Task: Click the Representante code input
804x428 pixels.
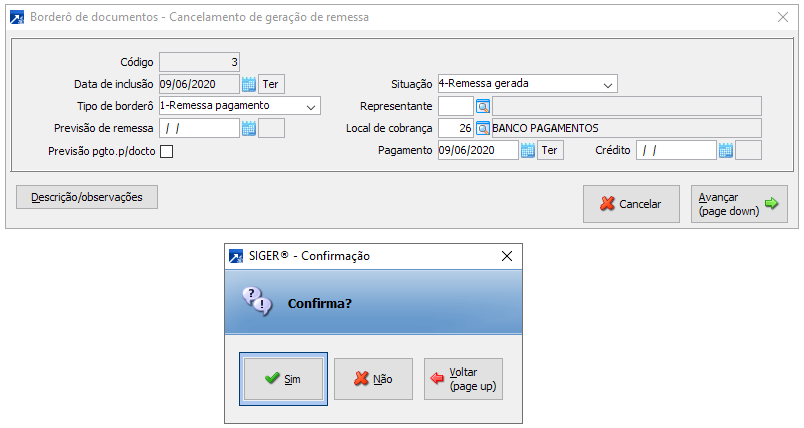Action: point(456,106)
